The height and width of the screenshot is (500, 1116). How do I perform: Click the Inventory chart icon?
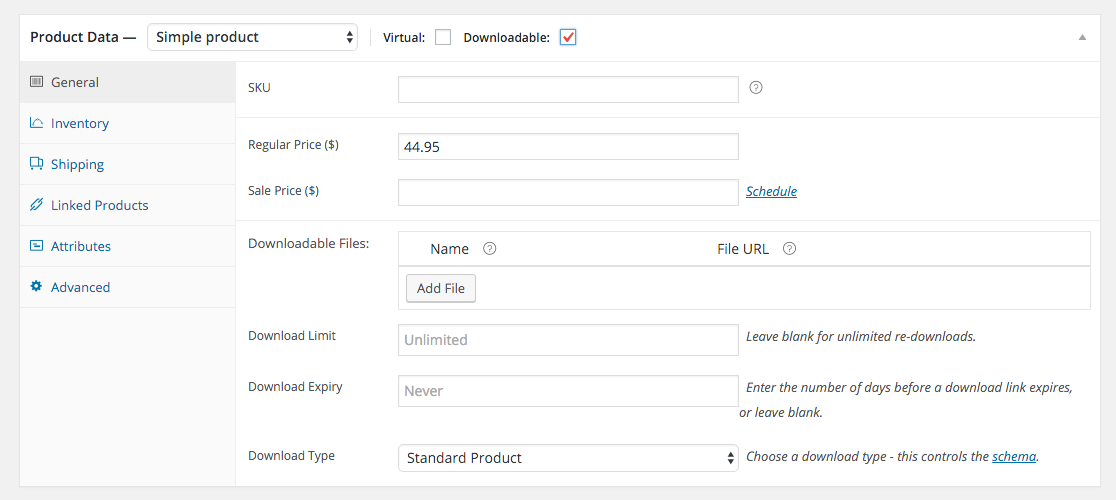click(36, 123)
